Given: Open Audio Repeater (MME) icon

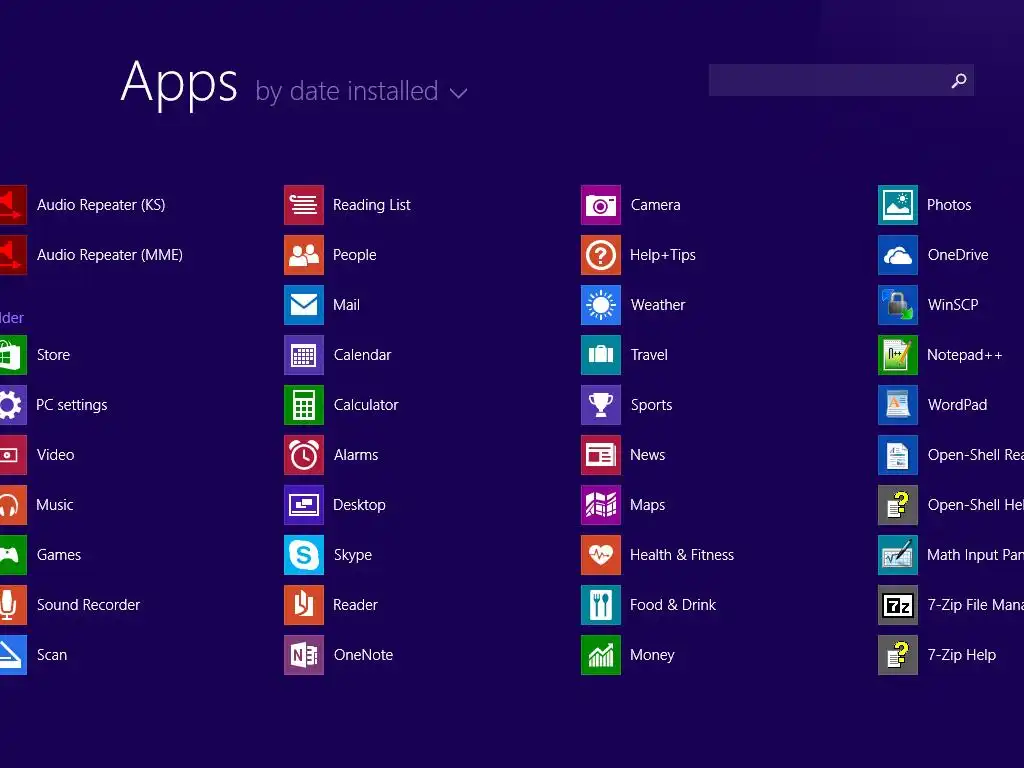Looking at the screenshot, I should (13, 255).
